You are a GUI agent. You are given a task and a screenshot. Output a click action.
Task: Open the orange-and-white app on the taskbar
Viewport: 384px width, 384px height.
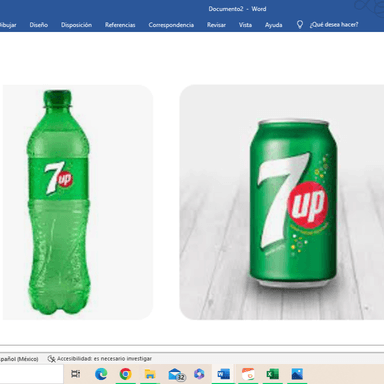(x=248, y=374)
